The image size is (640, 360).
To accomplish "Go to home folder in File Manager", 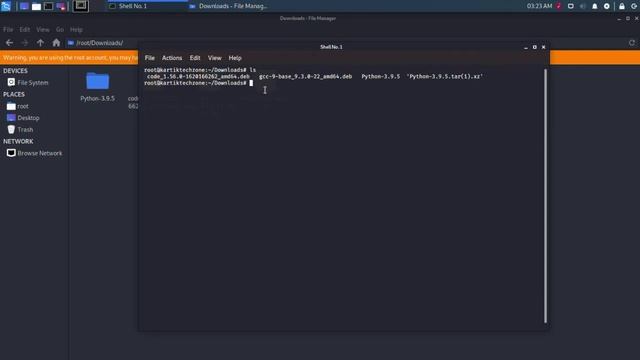I will click(56, 42).
